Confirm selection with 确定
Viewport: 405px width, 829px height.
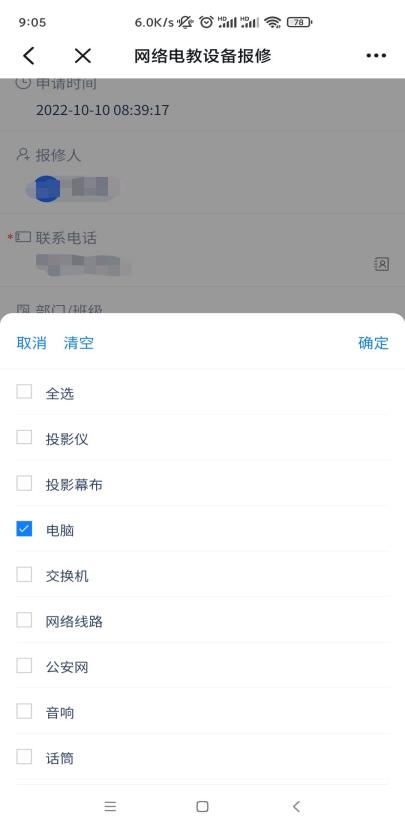[373, 343]
